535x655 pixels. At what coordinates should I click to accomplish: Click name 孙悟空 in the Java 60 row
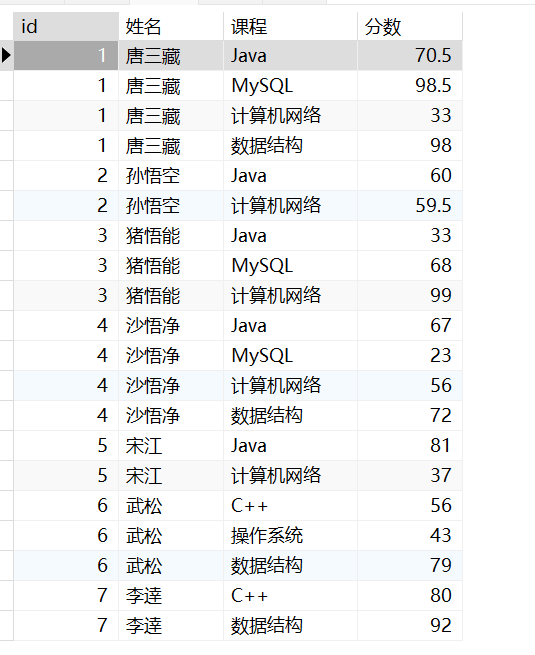point(171,175)
